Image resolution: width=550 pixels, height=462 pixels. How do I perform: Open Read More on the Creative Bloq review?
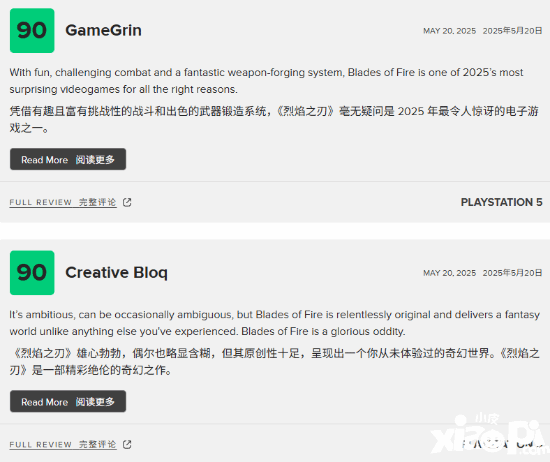click(x=68, y=401)
